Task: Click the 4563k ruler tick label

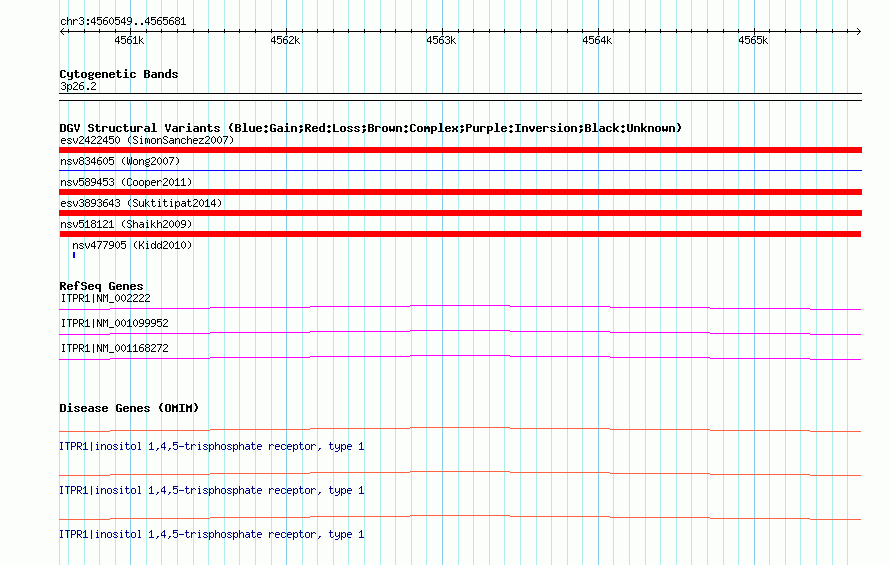Action: [441, 40]
